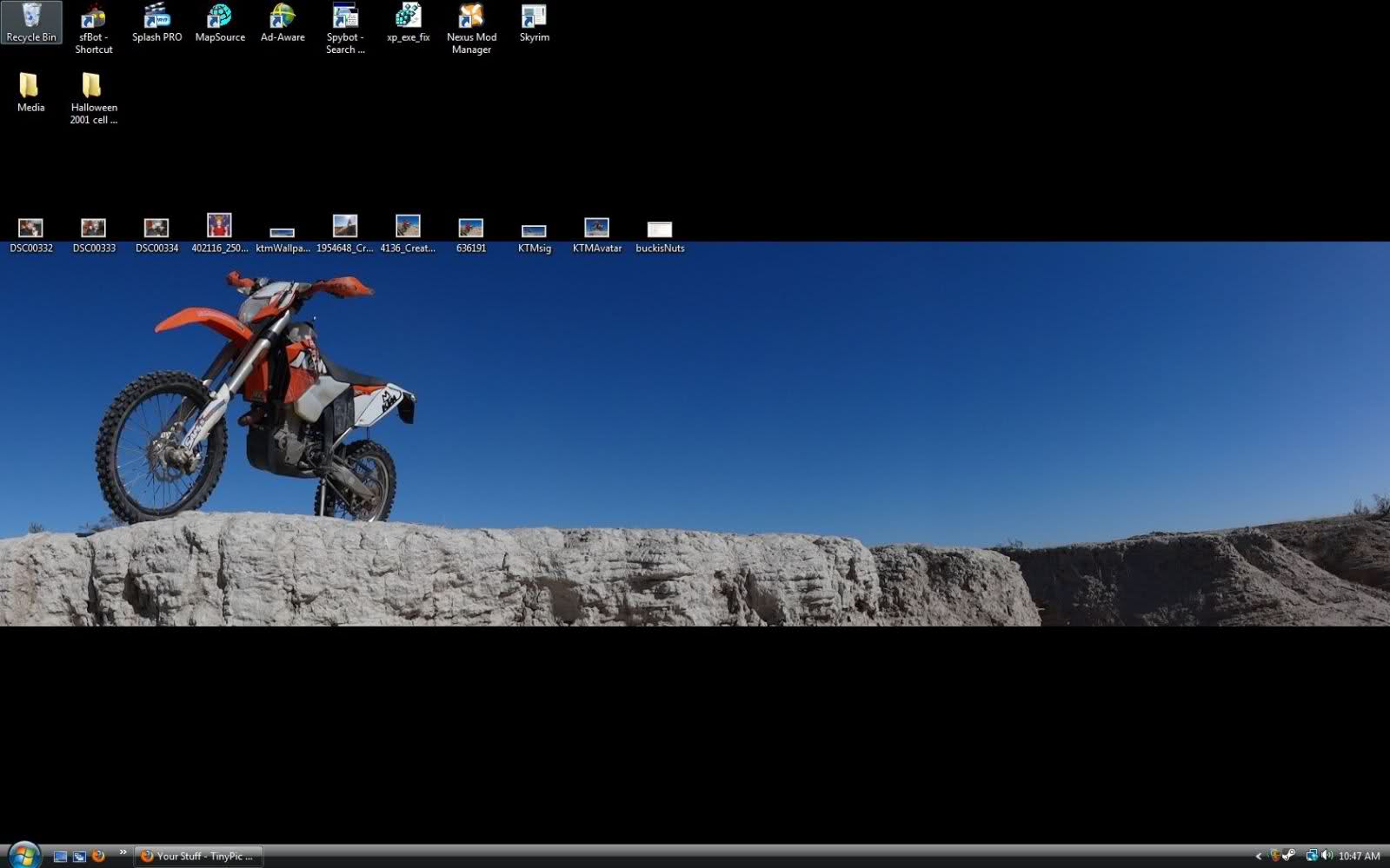Switch to the Your Stuff - TinyPic taskbar window
This screenshot has width=1390, height=868.
[199, 856]
